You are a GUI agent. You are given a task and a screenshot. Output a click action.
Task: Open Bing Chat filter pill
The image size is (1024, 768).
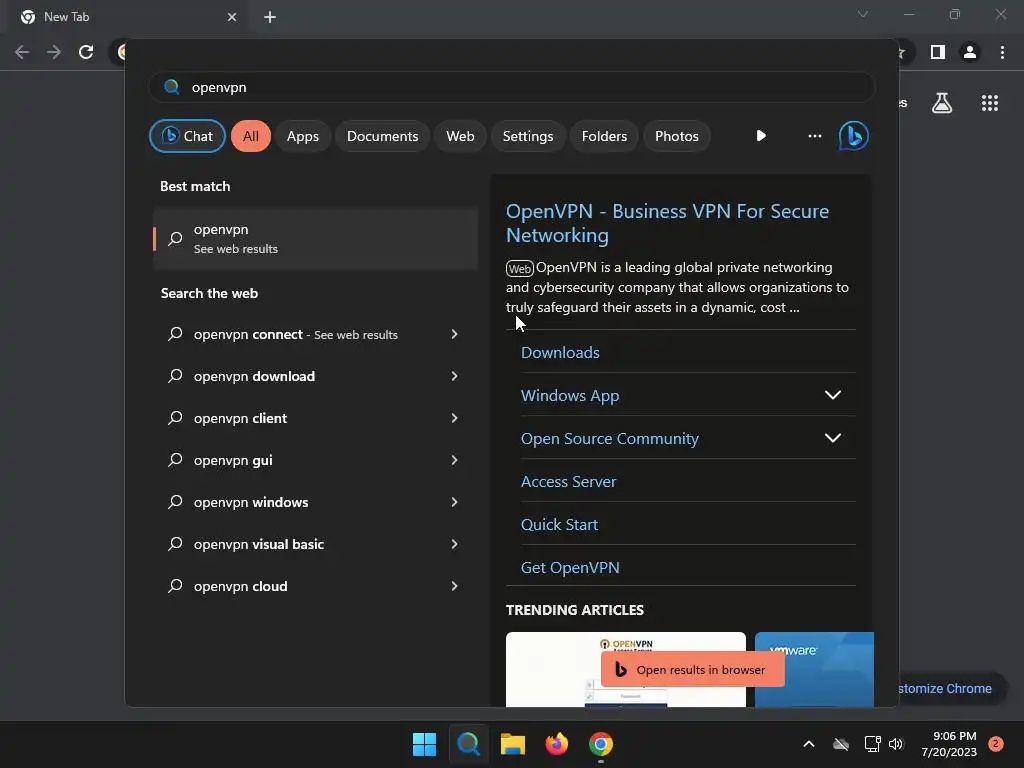point(187,136)
